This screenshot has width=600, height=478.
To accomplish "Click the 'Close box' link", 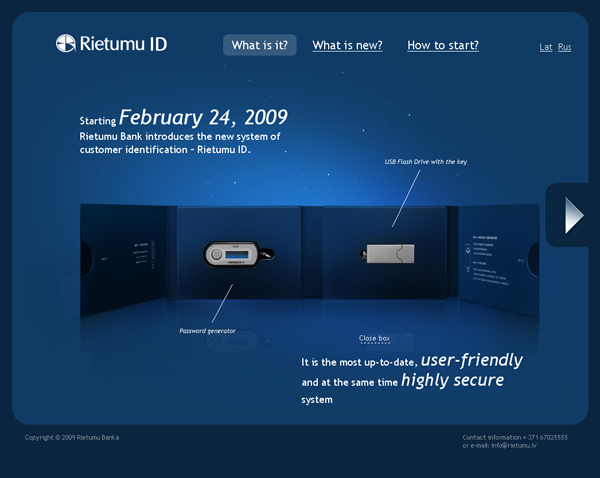I will [374, 338].
